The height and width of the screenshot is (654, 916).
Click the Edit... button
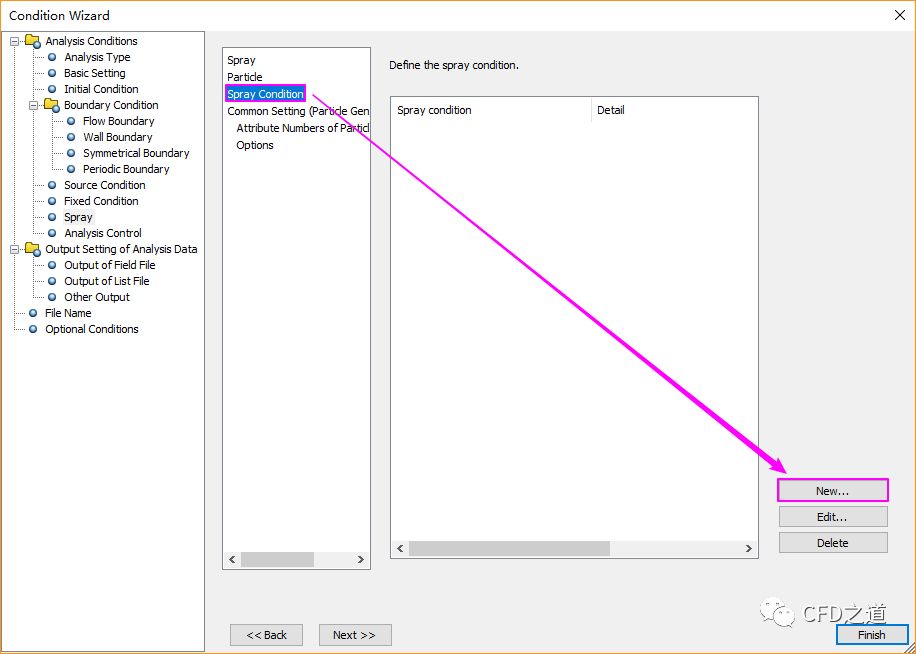[832, 517]
